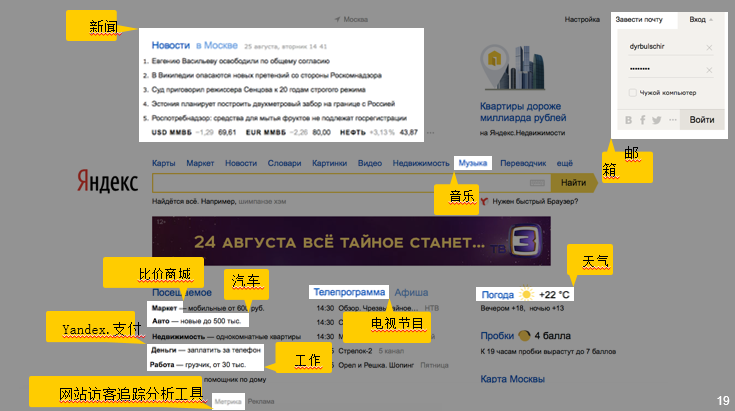735x411 pixels.
Task: Open the Метрика footer link
Action: [x=228, y=402]
